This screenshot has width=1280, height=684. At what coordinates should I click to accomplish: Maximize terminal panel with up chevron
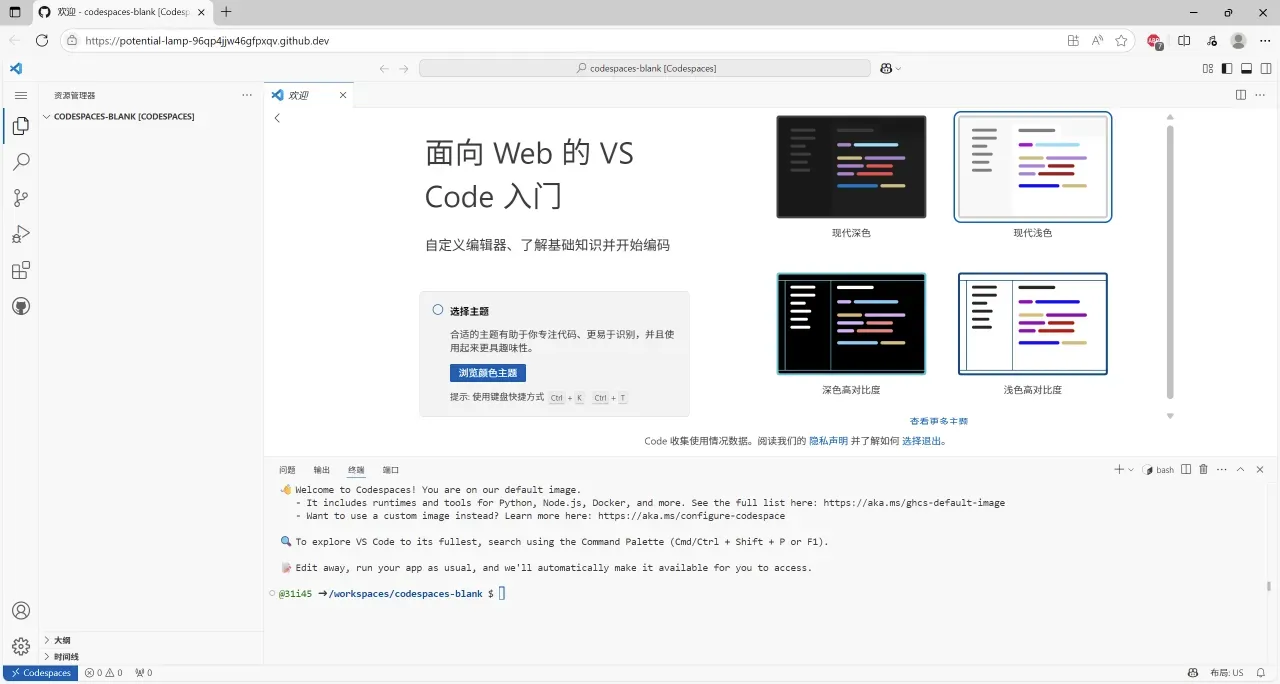click(x=1241, y=469)
